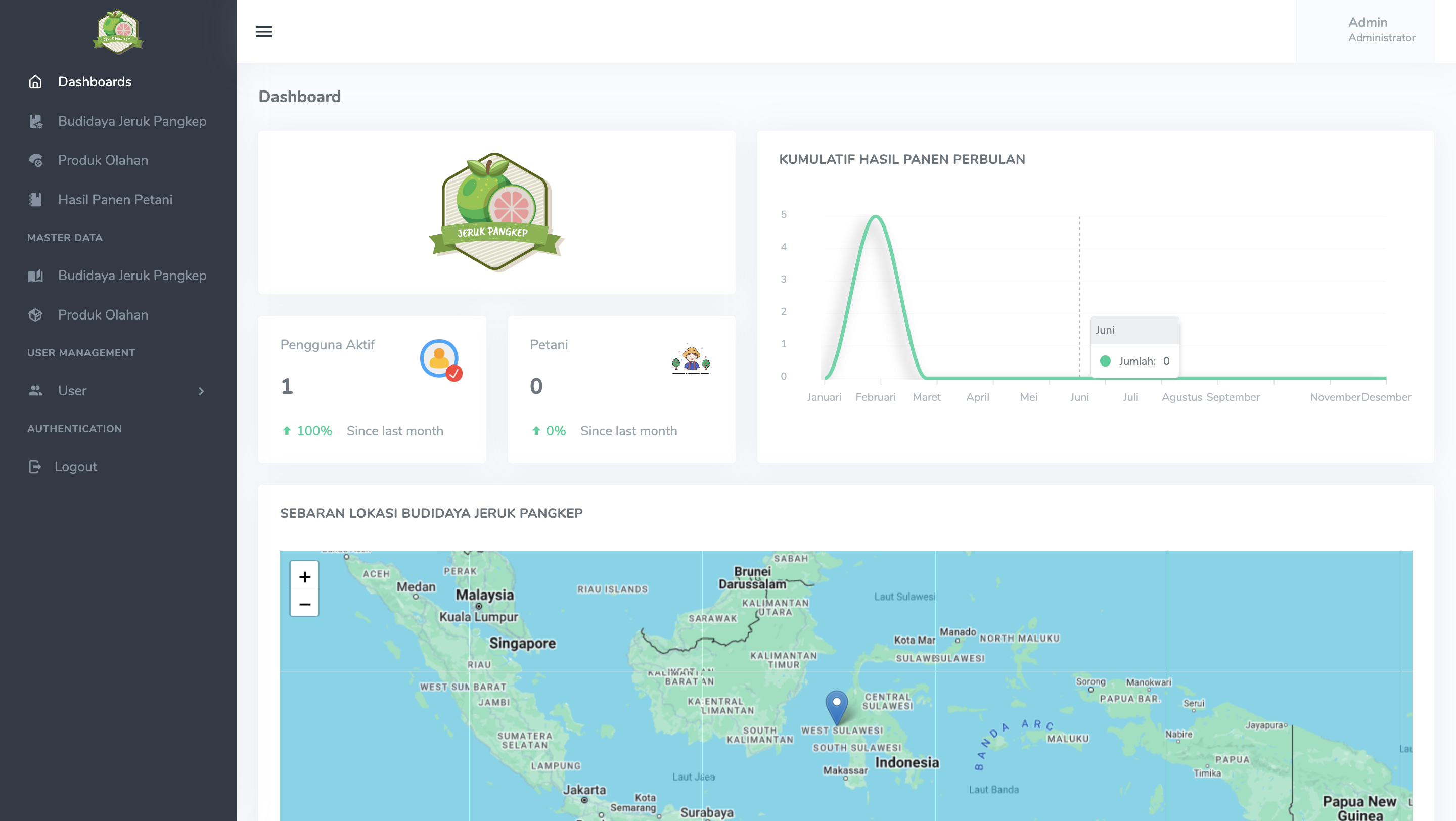Click the blue map location marker

click(x=836, y=706)
